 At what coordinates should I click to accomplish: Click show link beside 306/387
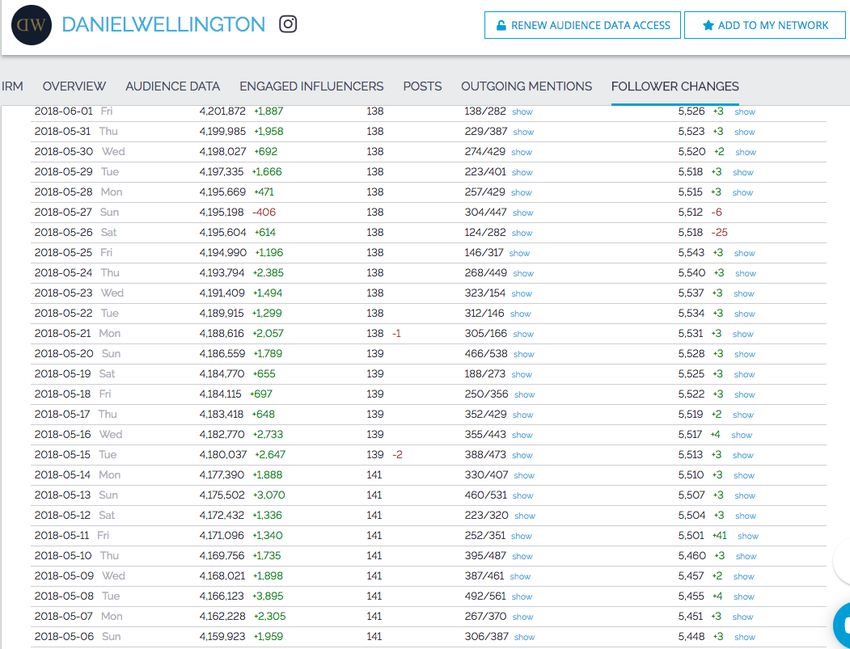525,637
